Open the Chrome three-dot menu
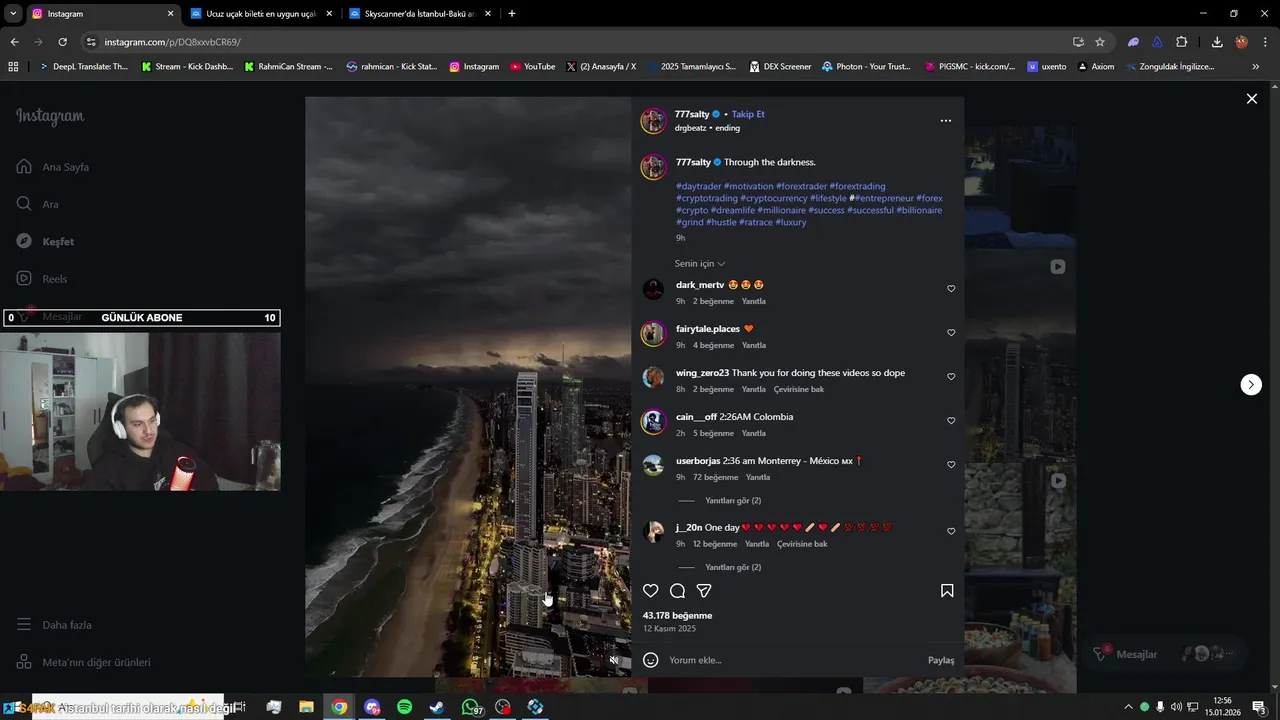 coord(1265,42)
